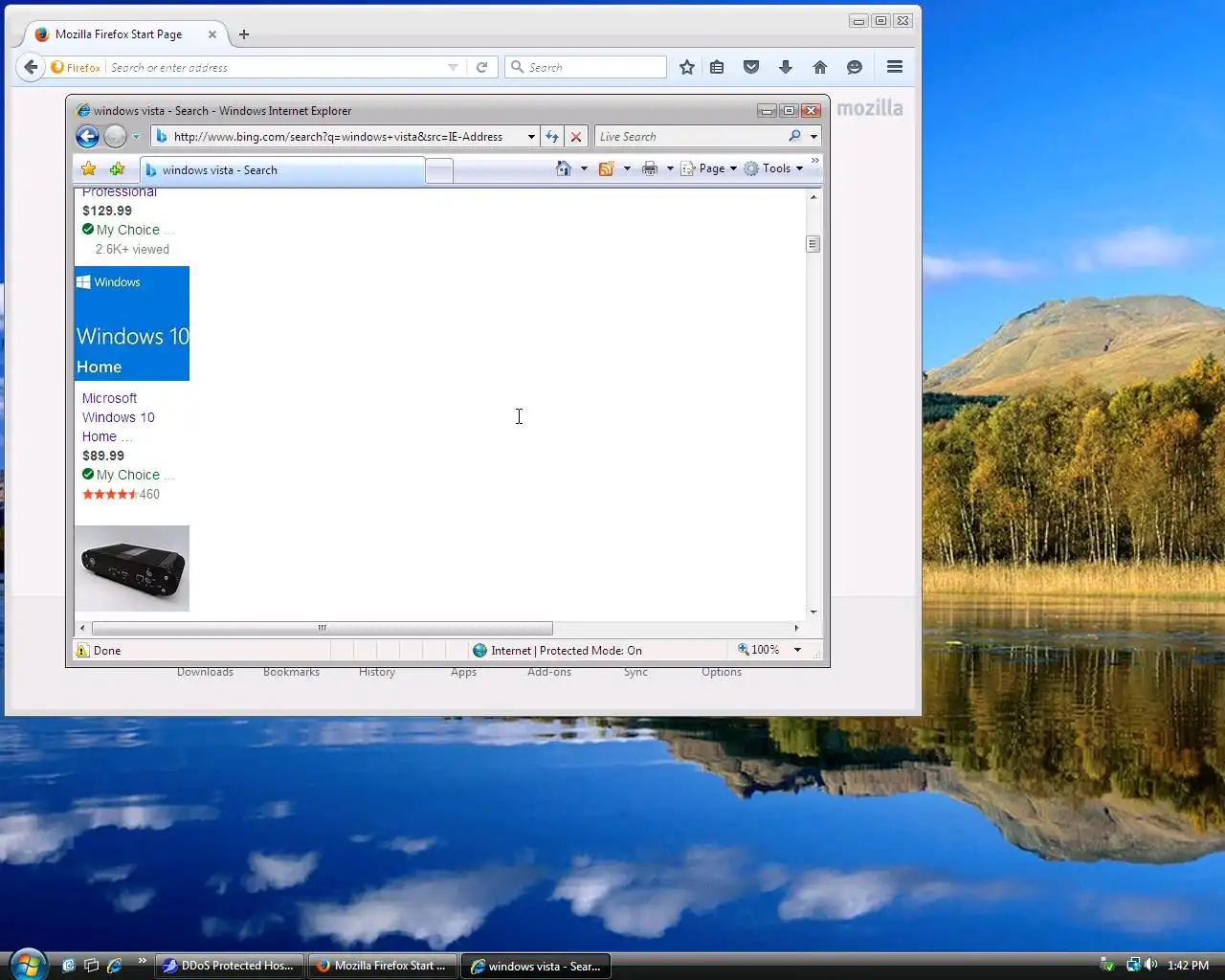Click the Internet Explorer quick launch icon
Screen dimensions: 1225x980
[x=115, y=966]
